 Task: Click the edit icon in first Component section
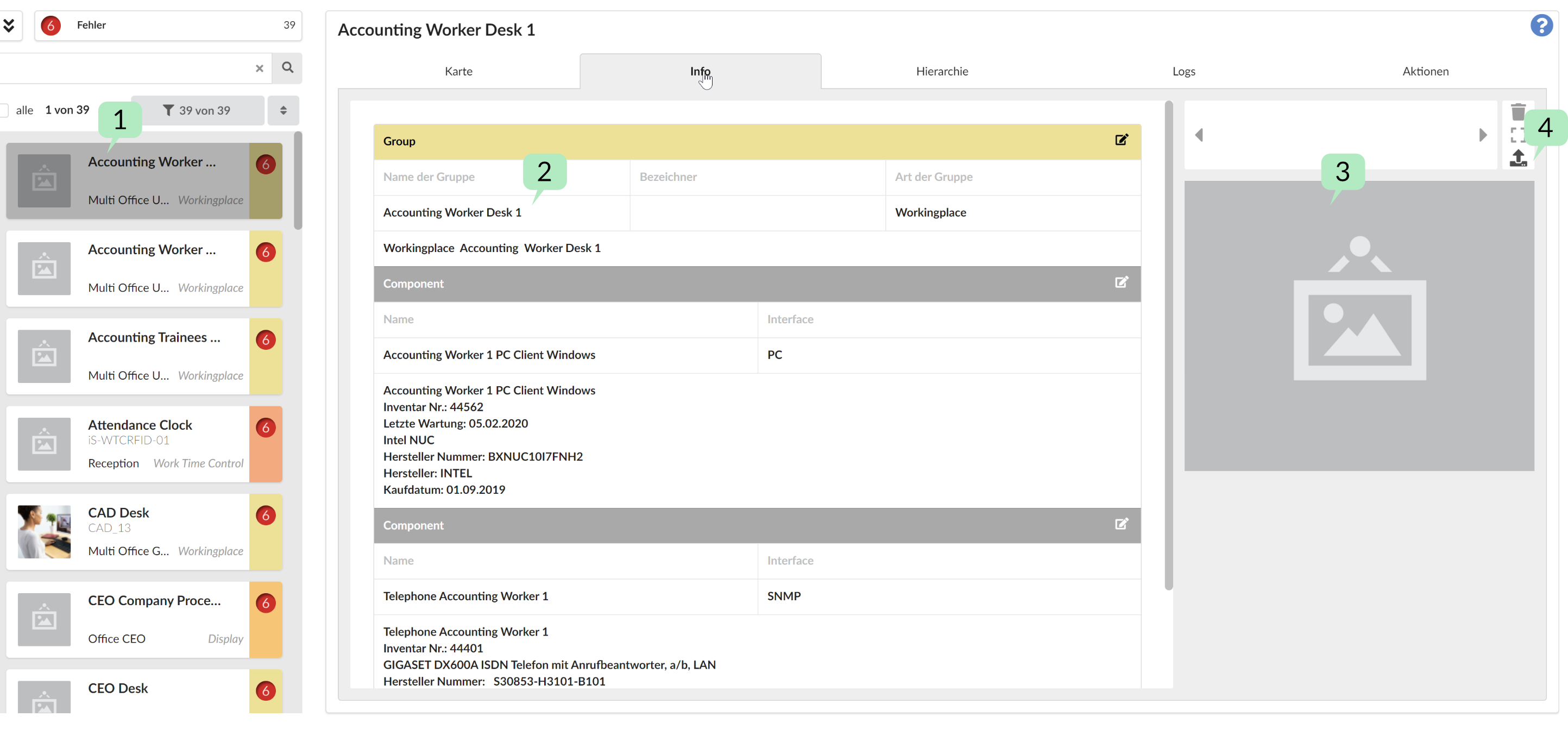tap(1122, 282)
